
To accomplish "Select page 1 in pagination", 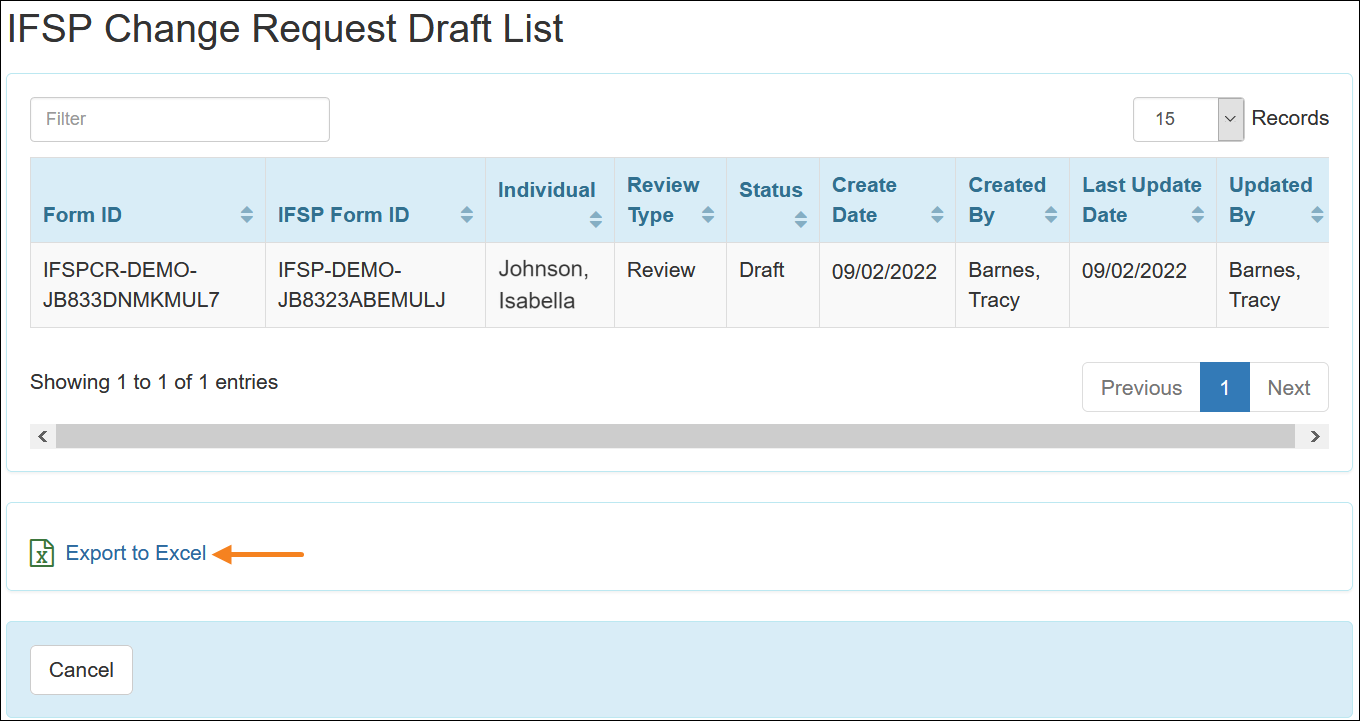I will click(x=1224, y=387).
